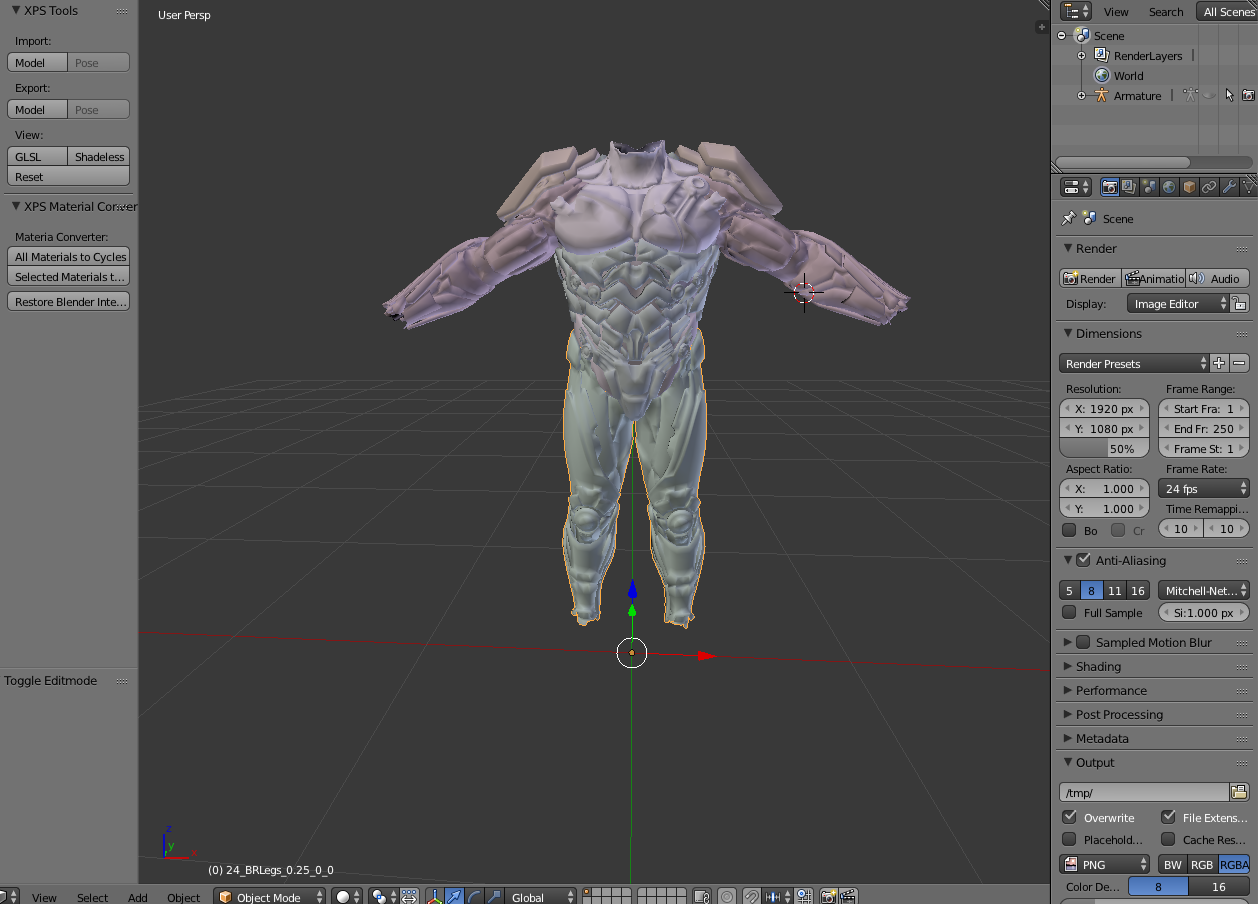Screen dimensions: 1258x904
Task: Click the RenderLayers icon in Outliner
Action: pos(1102,55)
